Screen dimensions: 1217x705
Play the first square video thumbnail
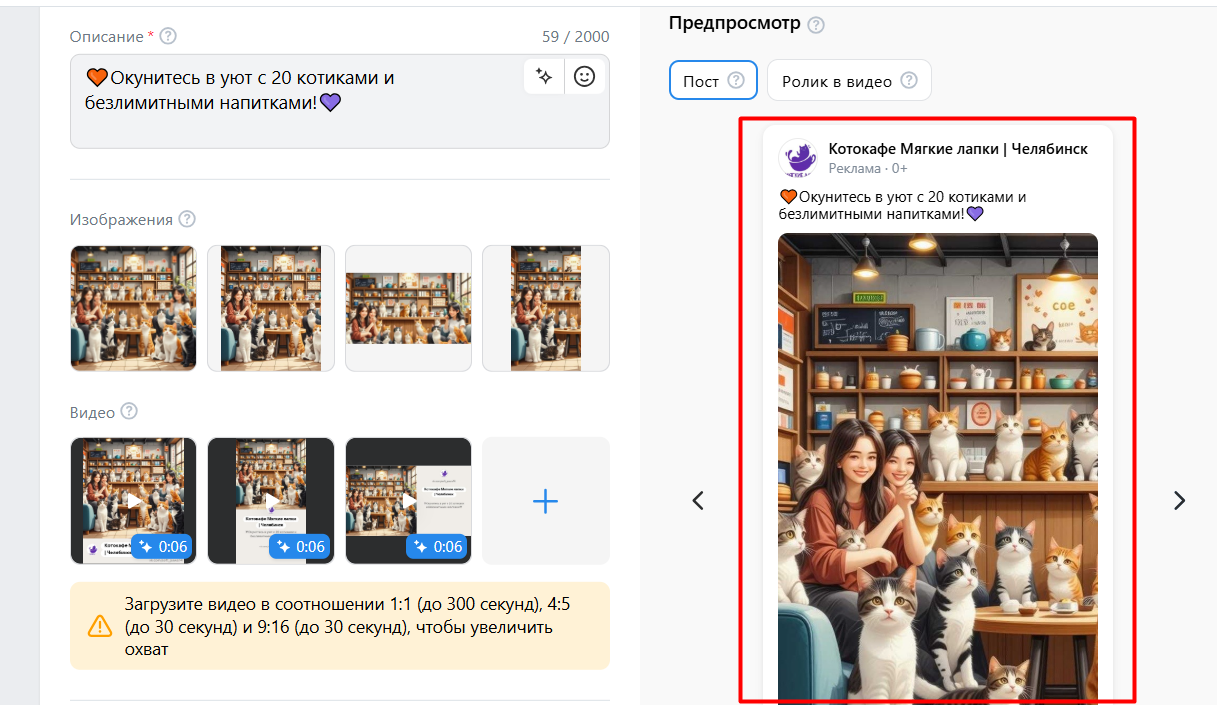click(x=134, y=499)
